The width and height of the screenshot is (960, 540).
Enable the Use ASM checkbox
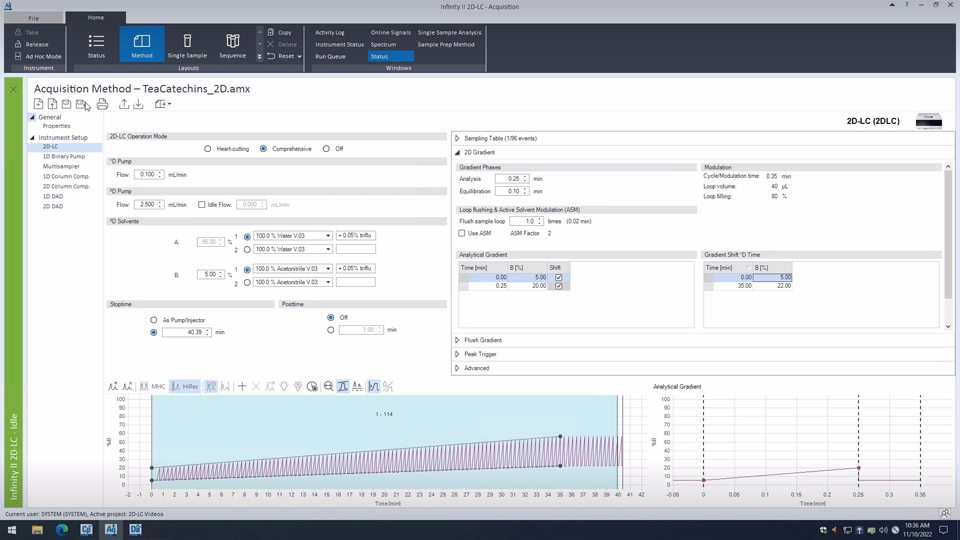462,233
